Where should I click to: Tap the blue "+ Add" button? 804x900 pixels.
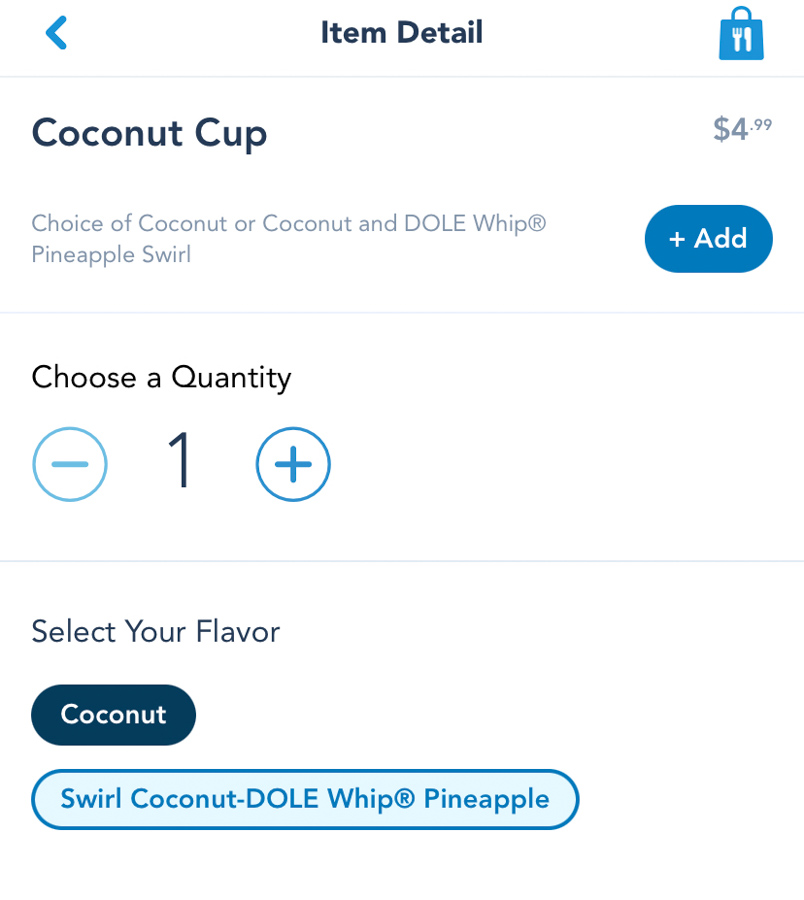point(708,239)
